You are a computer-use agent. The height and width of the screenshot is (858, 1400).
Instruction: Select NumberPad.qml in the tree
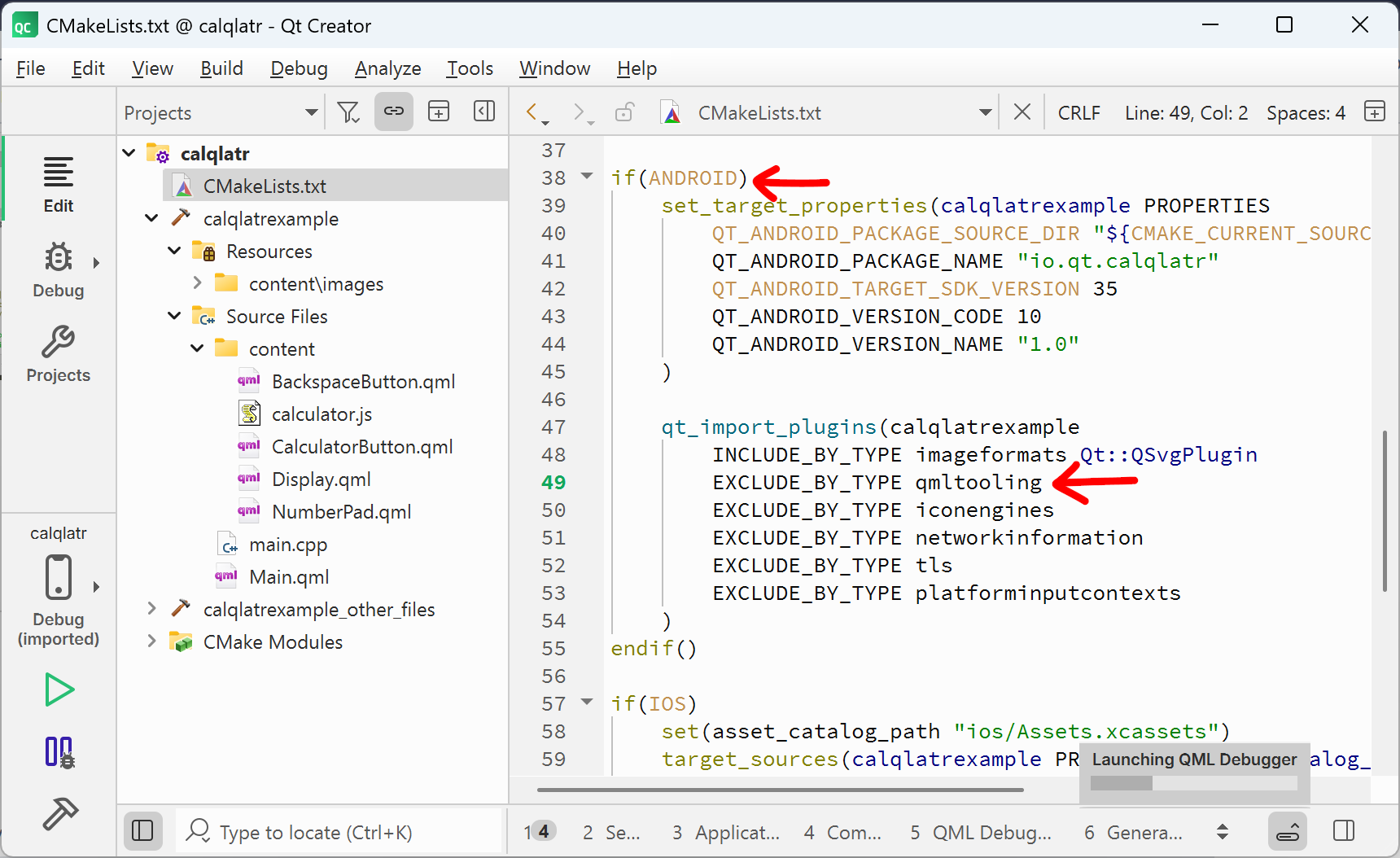click(x=341, y=511)
